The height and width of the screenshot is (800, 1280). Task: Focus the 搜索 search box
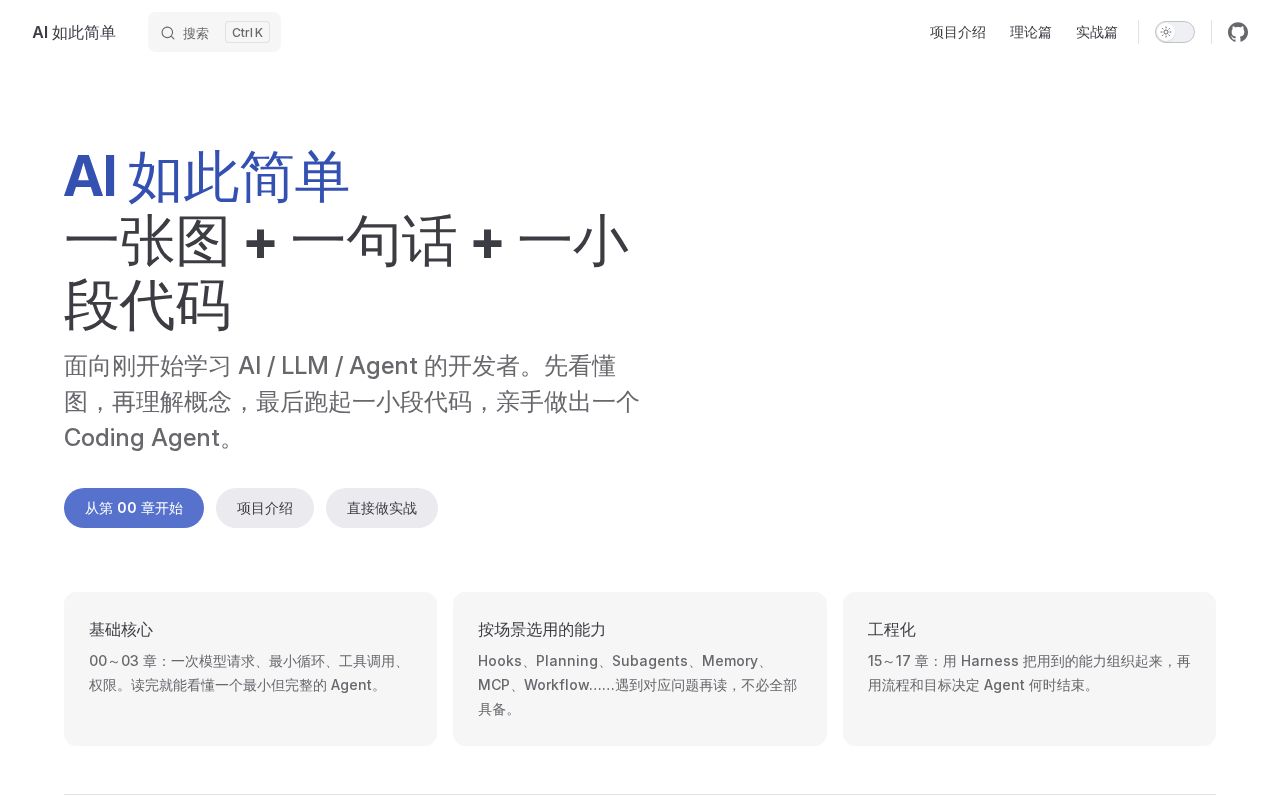[214, 32]
